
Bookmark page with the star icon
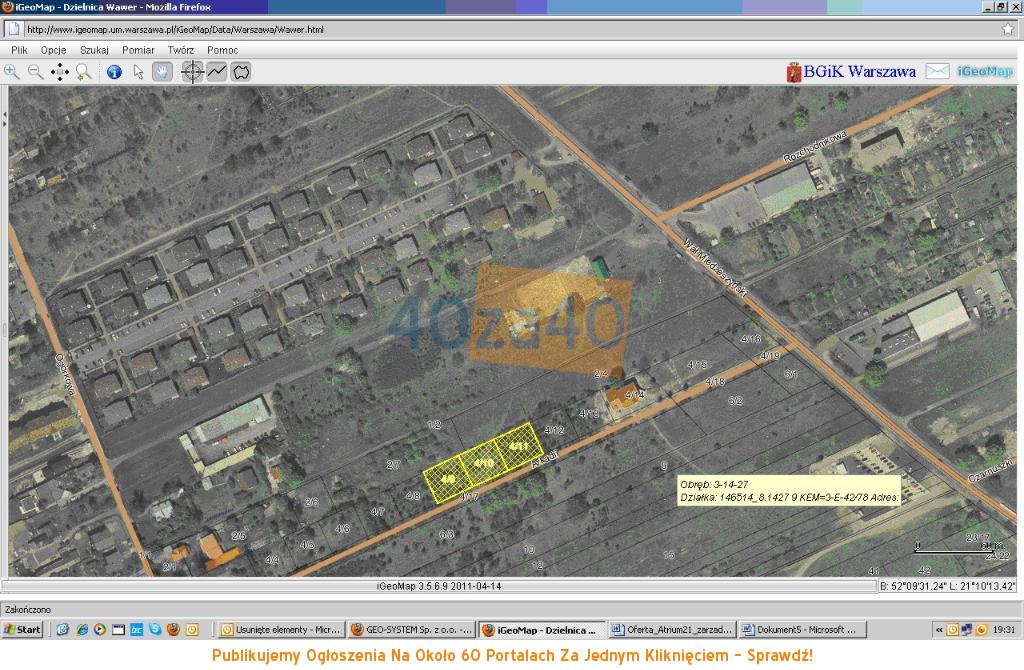[1008, 29]
